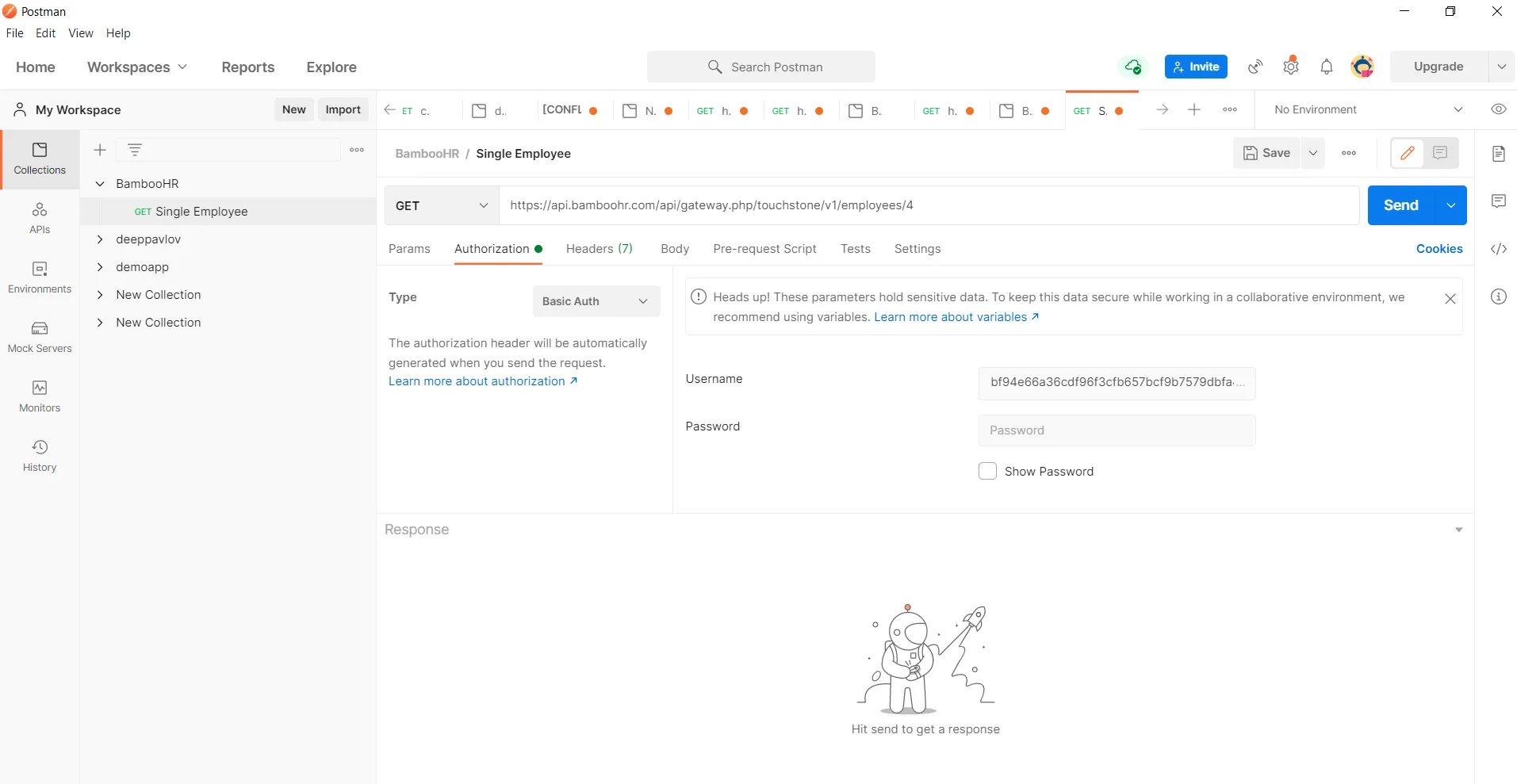Click the blue Send button

coord(1401,205)
